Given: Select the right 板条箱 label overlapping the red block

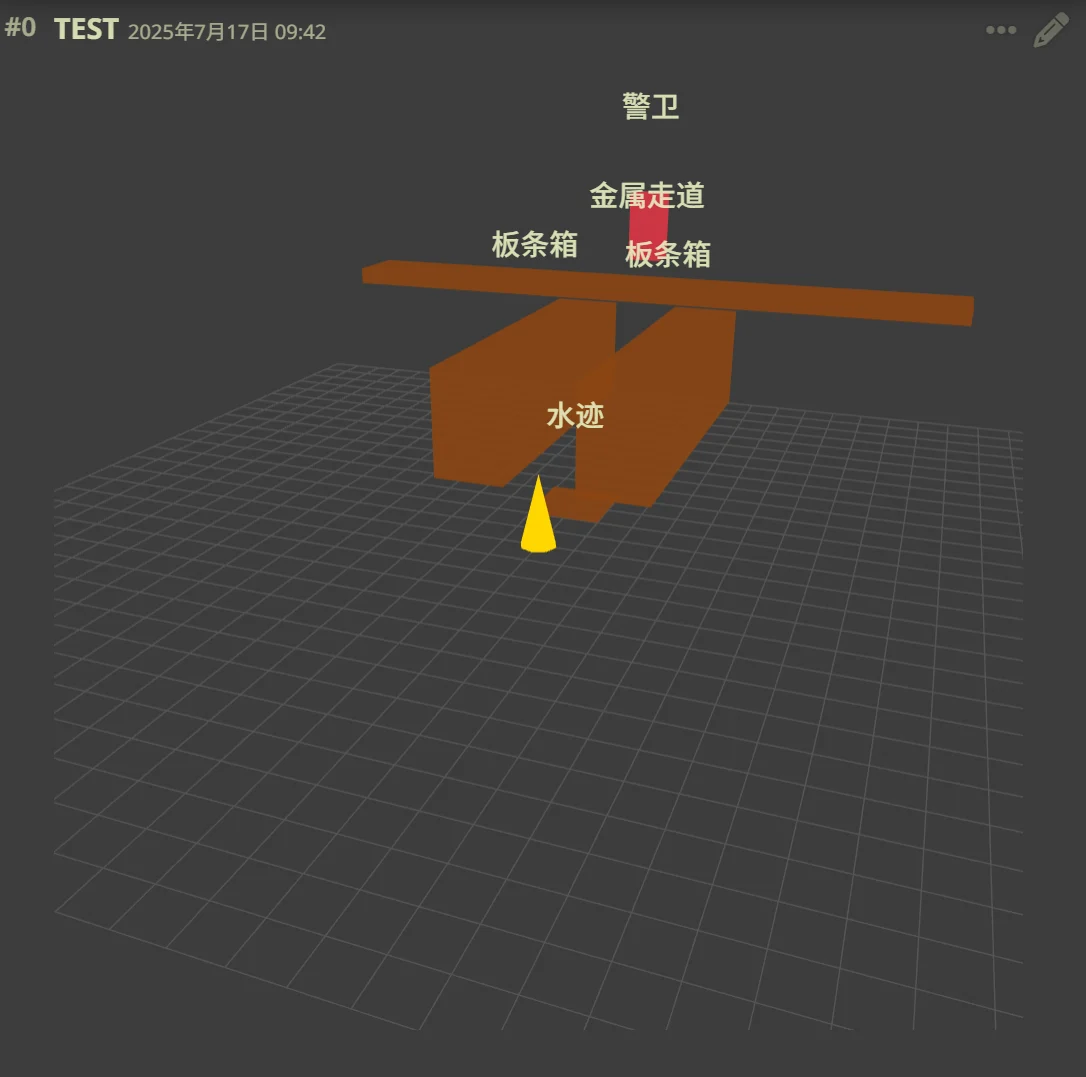Looking at the screenshot, I should click(x=668, y=254).
